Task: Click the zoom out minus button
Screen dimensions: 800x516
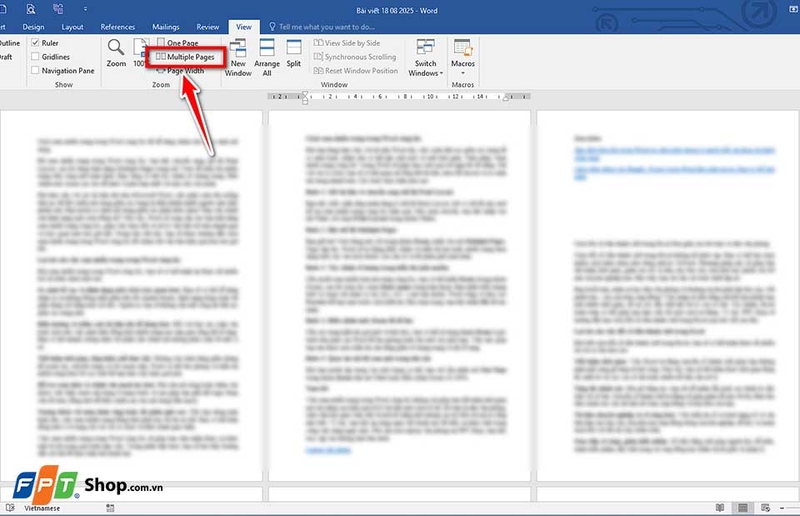Action: [x=782, y=508]
